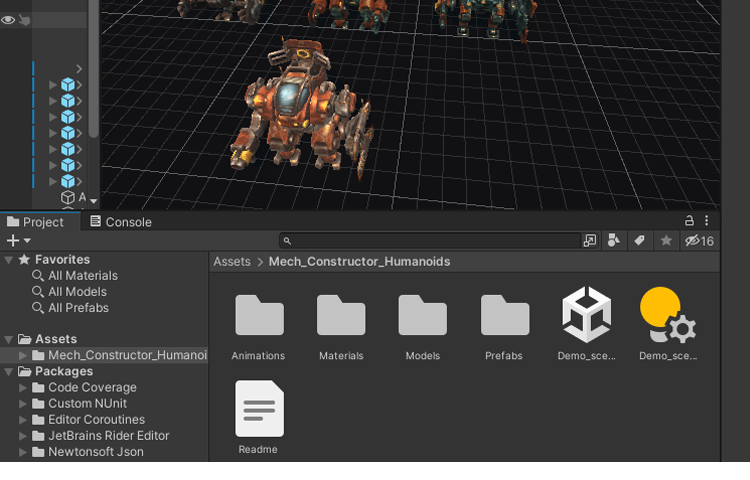Click the Search by Label tag icon
Viewport: 750px width, 480px height.
point(639,241)
